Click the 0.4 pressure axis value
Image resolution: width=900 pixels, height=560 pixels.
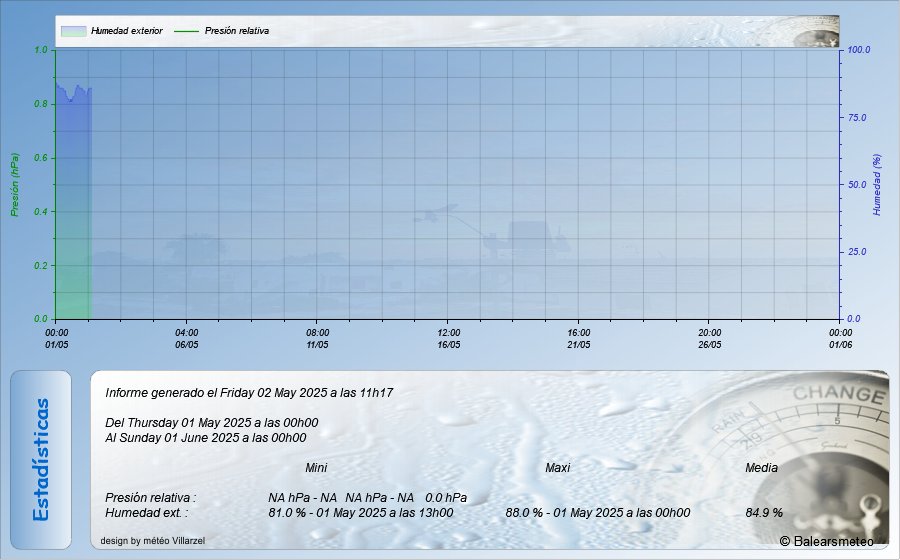[x=41, y=212]
